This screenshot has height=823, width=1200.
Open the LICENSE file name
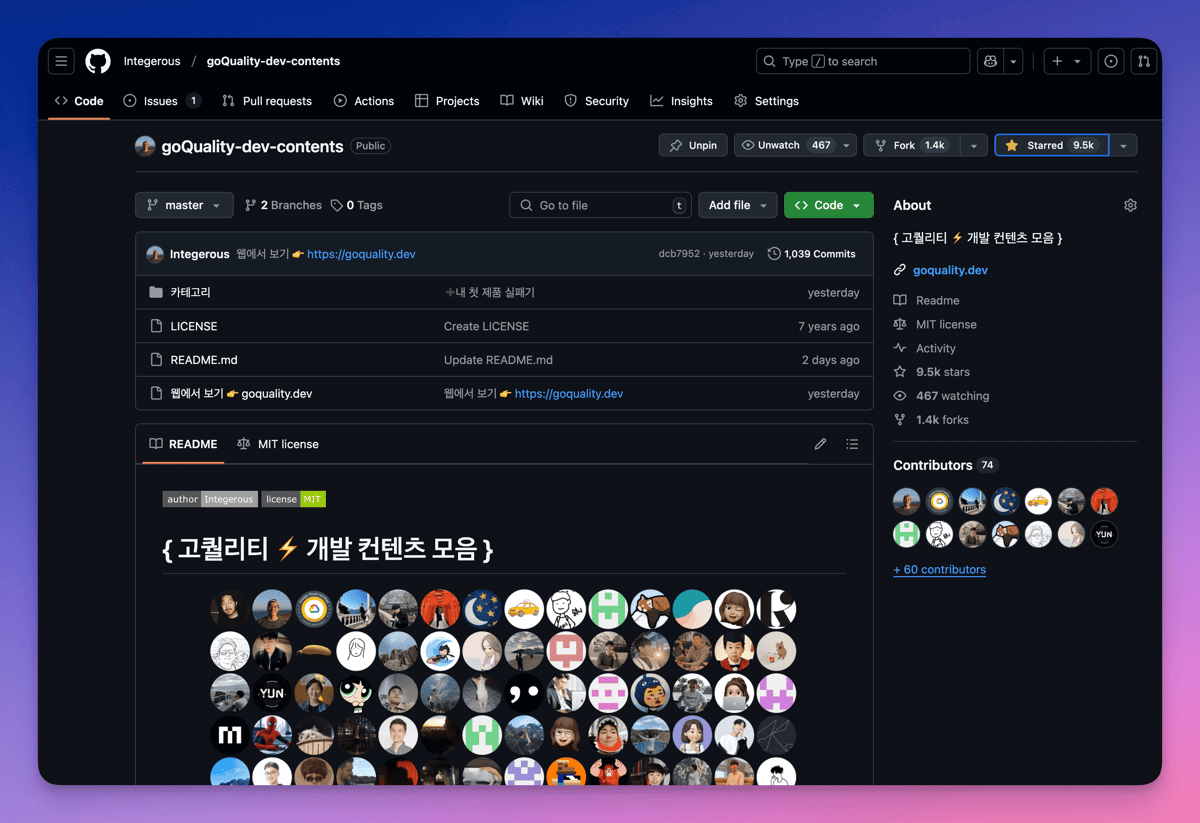194,326
